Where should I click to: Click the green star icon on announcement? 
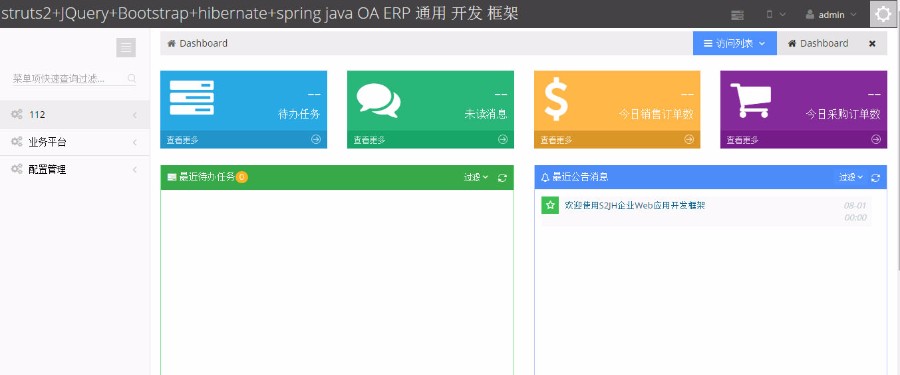(550, 205)
